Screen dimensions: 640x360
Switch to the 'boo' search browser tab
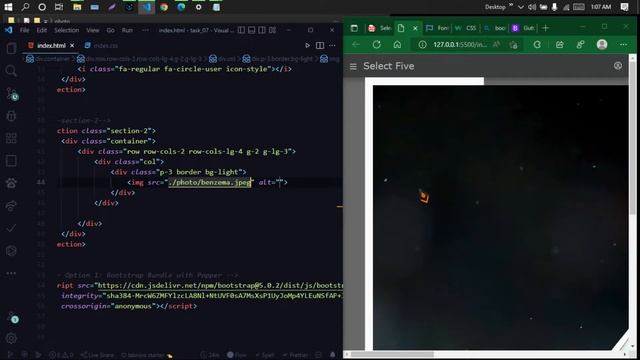[x=494, y=28]
